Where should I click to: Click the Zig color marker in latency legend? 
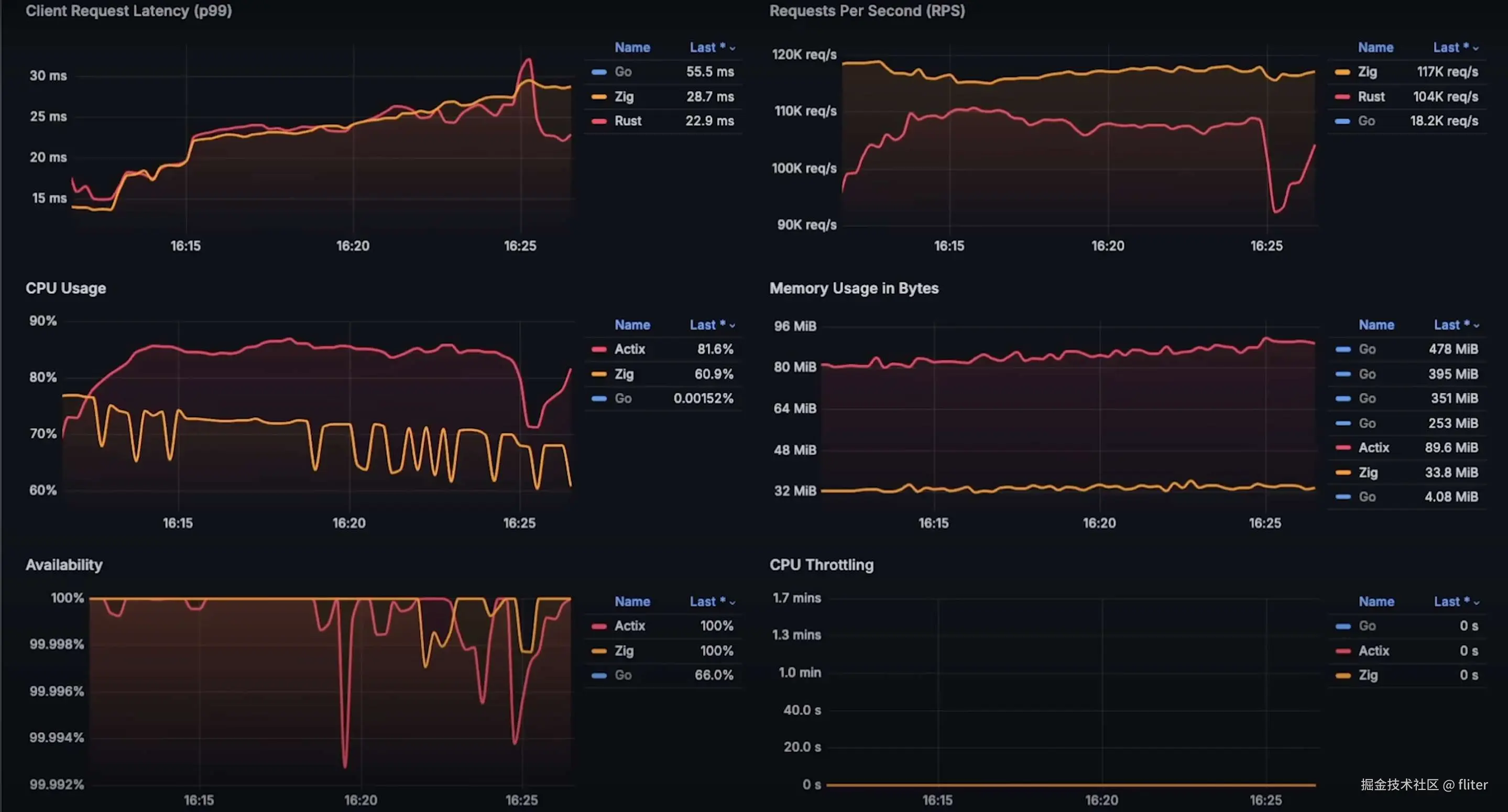click(x=599, y=96)
